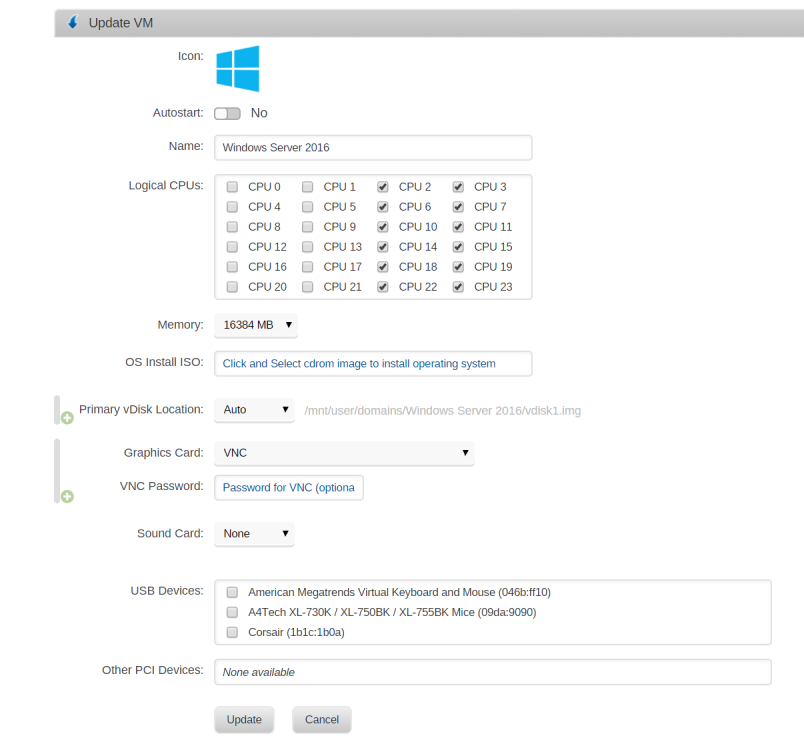
Task: Check the CPU 16 checkbox
Action: [232, 267]
